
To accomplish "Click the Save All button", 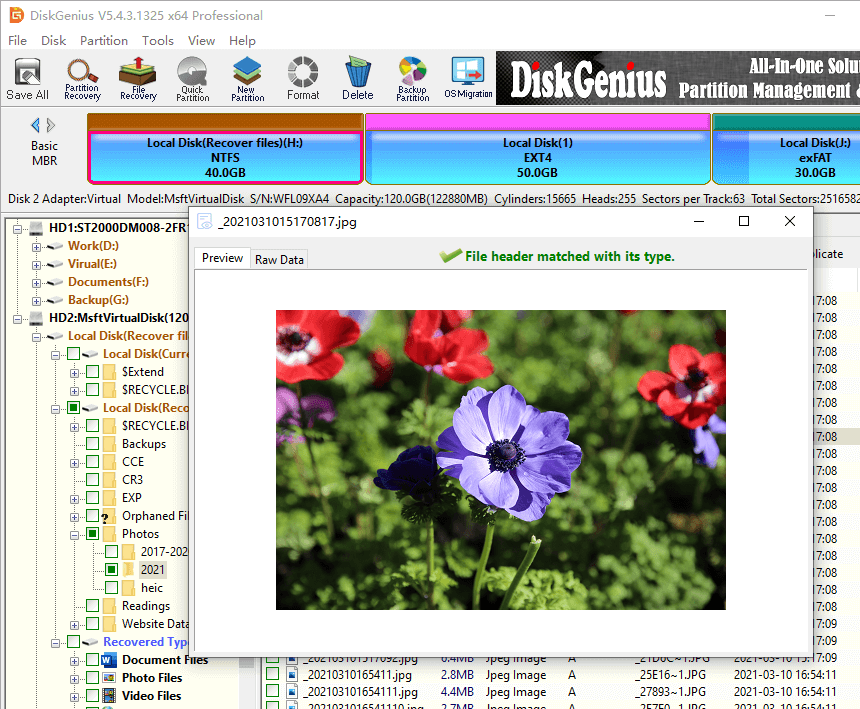I will (27, 77).
